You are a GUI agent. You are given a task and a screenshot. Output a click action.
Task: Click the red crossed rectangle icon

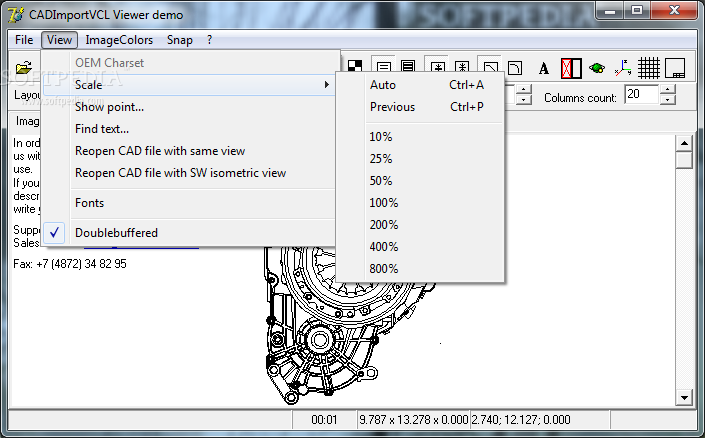pos(571,68)
